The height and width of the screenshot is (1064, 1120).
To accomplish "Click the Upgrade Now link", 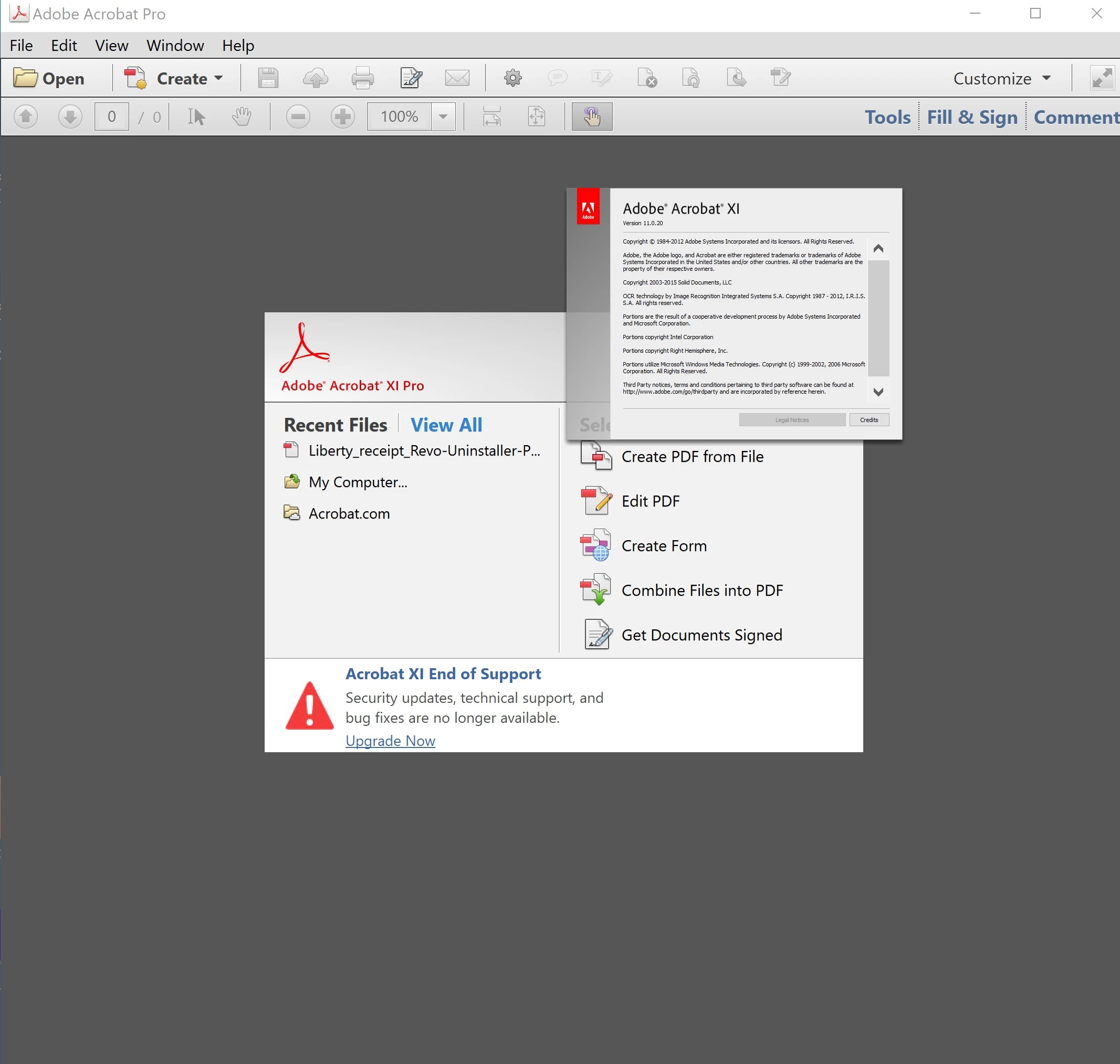I will click(390, 741).
